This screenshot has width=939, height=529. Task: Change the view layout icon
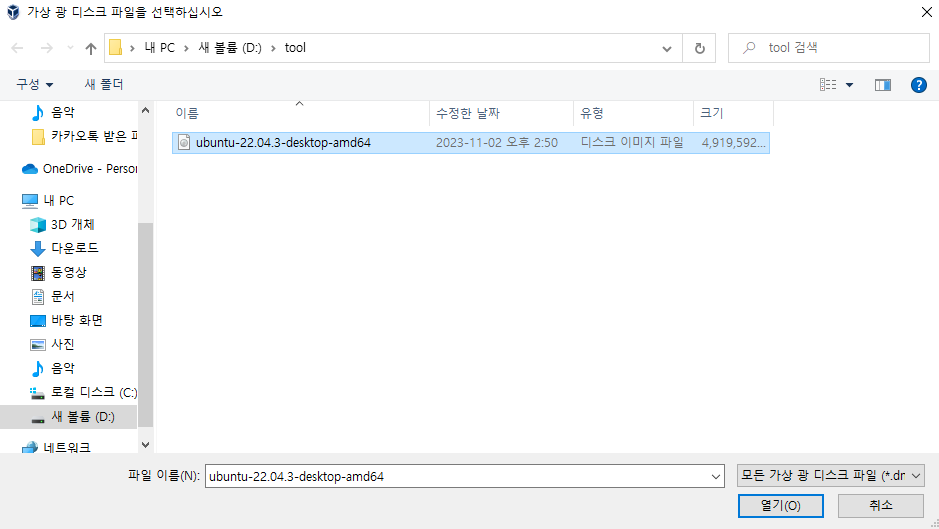coord(828,84)
